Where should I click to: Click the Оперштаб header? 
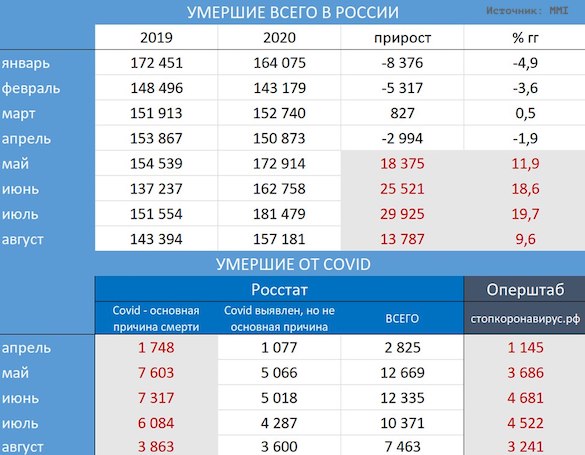(525, 290)
